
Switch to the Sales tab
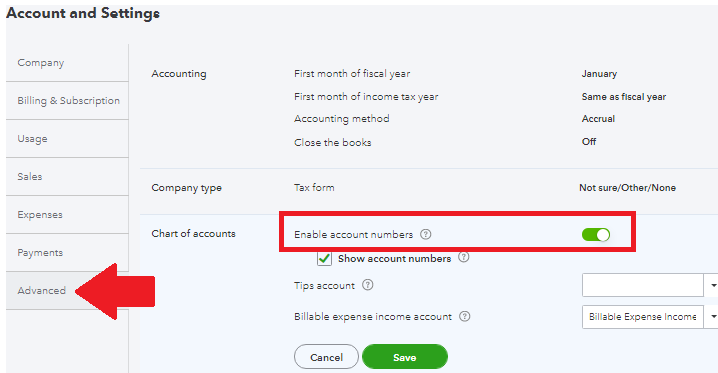coord(67,177)
